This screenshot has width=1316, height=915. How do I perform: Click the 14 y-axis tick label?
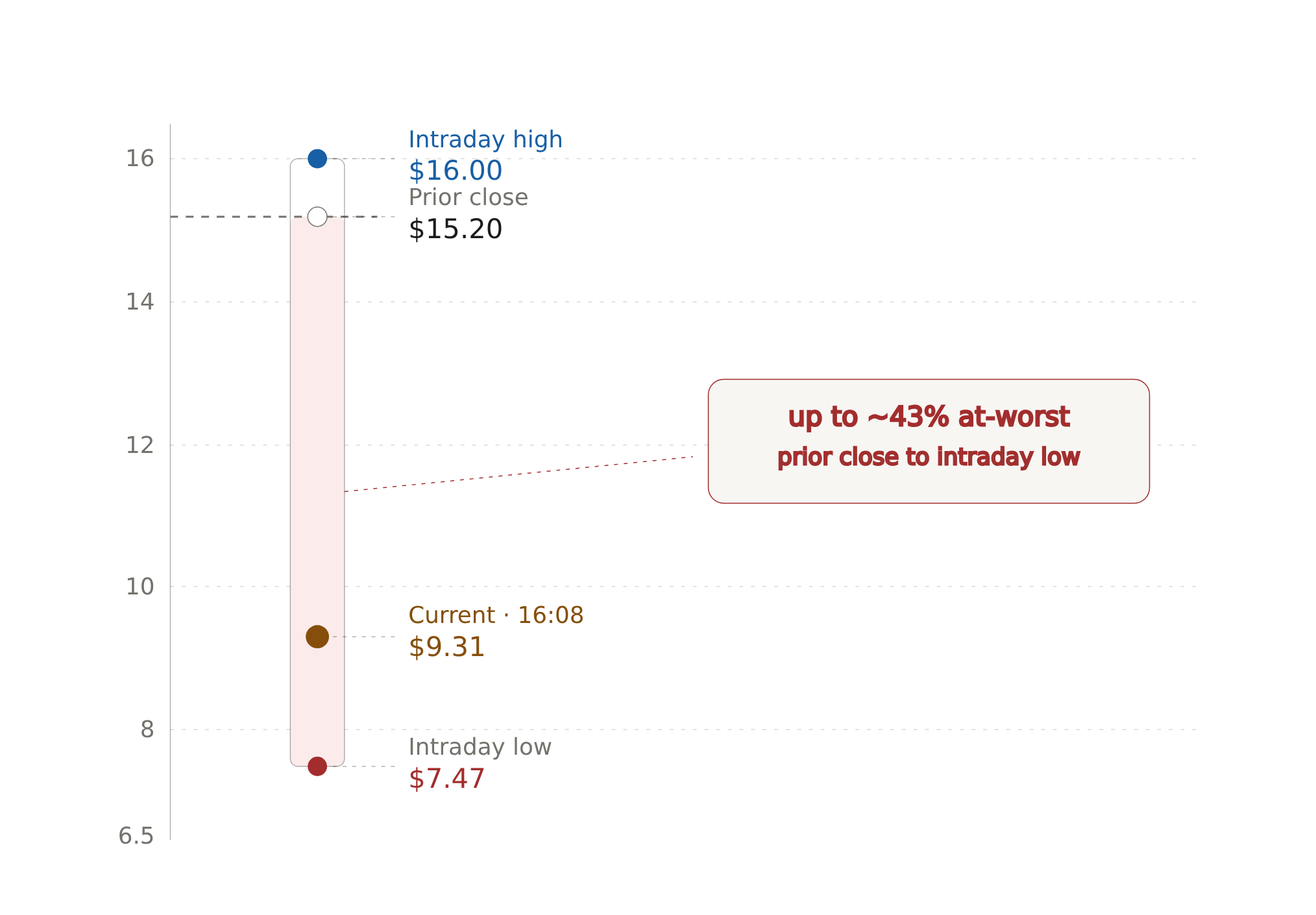(140, 302)
